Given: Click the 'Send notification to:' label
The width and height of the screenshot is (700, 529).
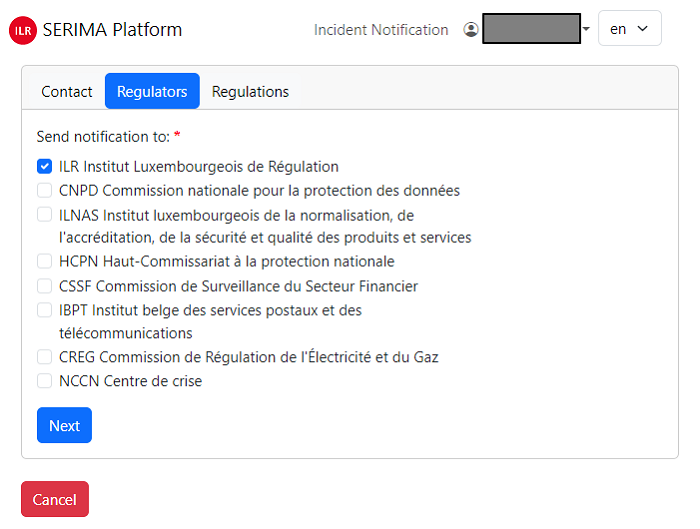Looking at the screenshot, I should point(103,137).
